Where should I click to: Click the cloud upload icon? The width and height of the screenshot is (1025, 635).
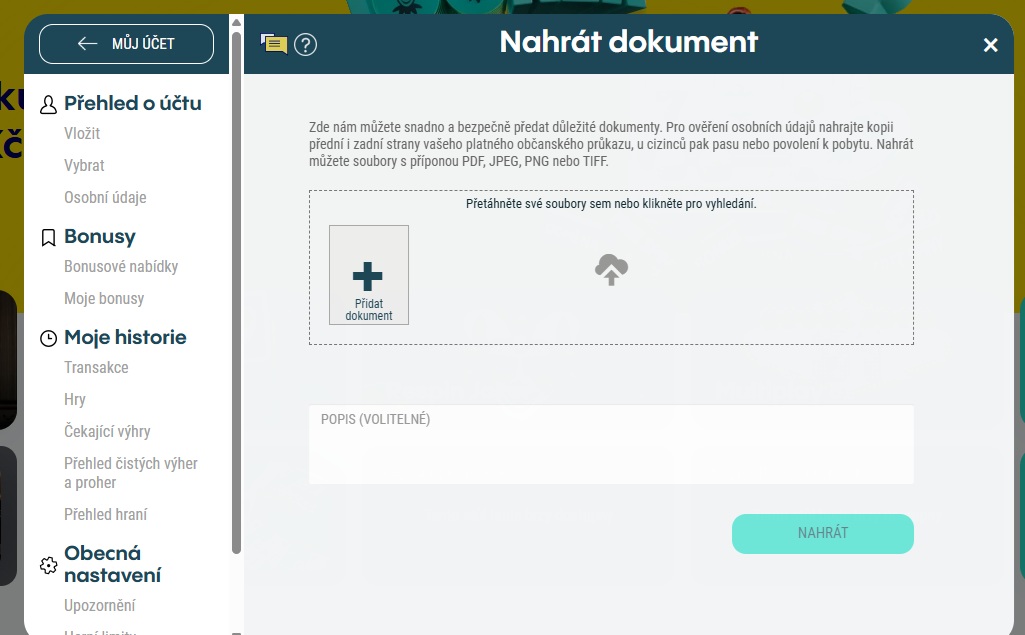tap(611, 270)
